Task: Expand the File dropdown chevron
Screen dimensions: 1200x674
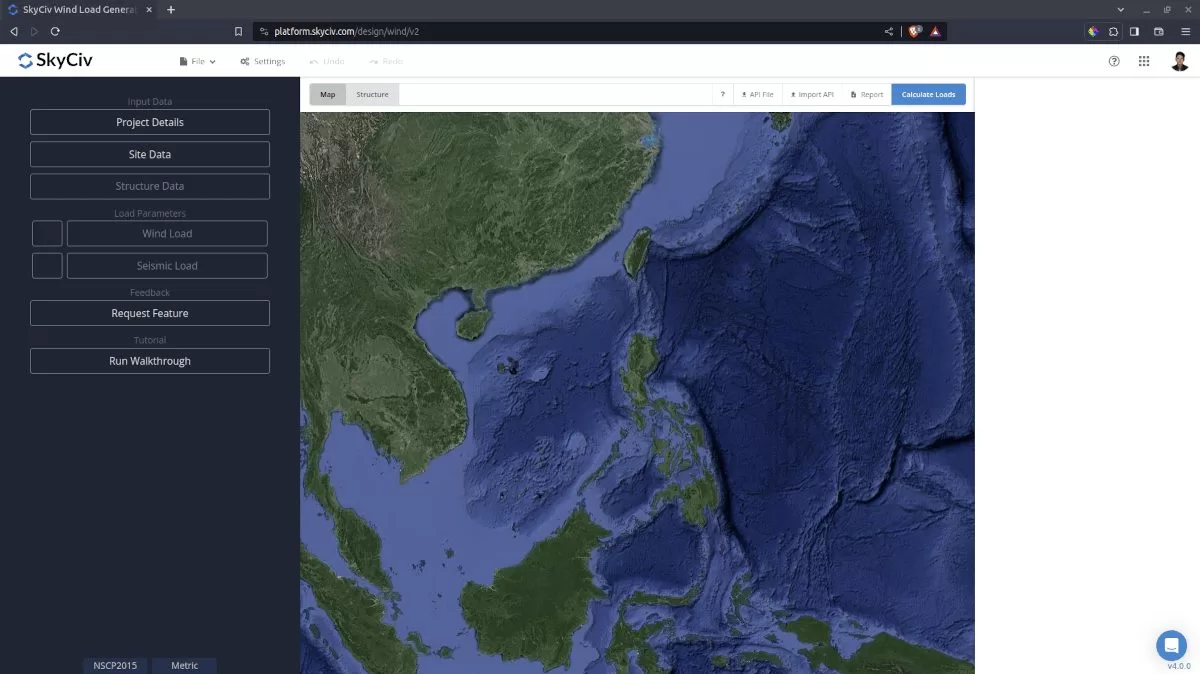Action: [211, 61]
